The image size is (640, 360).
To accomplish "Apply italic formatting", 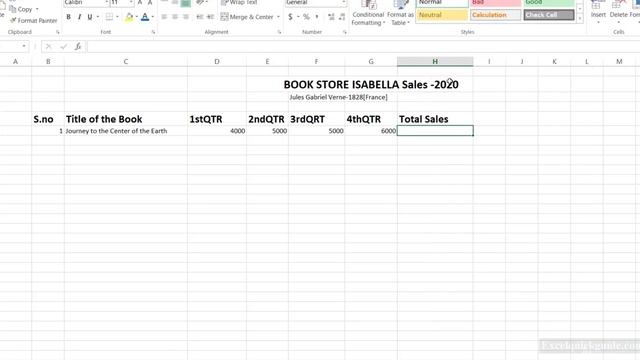I will pyautogui.click(x=79, y=17).
